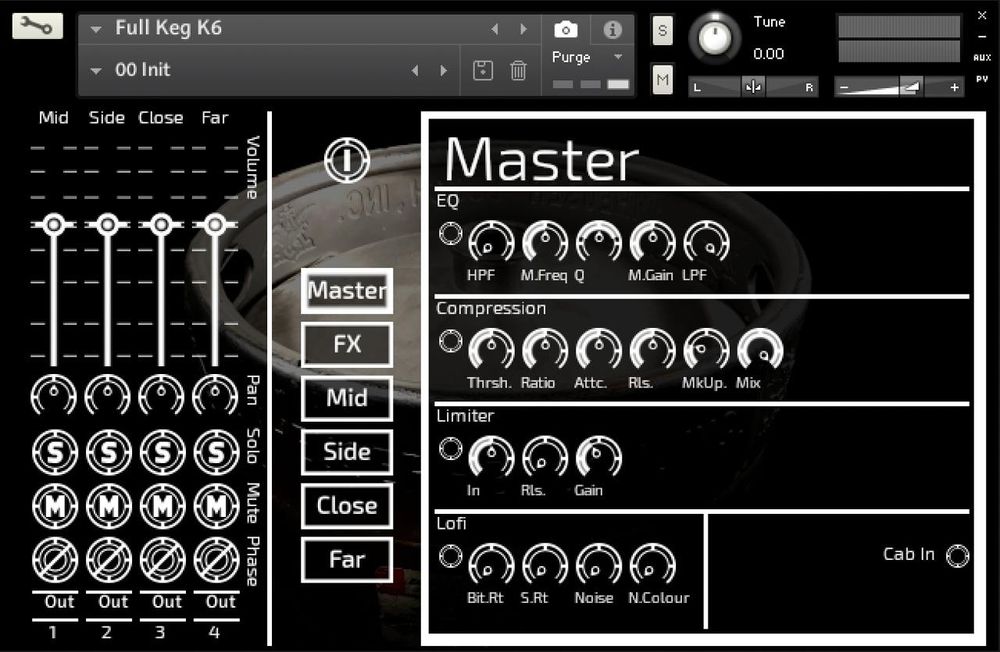Open the instrument info icon
Image resolution: width=1000 pixels, height=652 pixels.
tap(611, 31)
